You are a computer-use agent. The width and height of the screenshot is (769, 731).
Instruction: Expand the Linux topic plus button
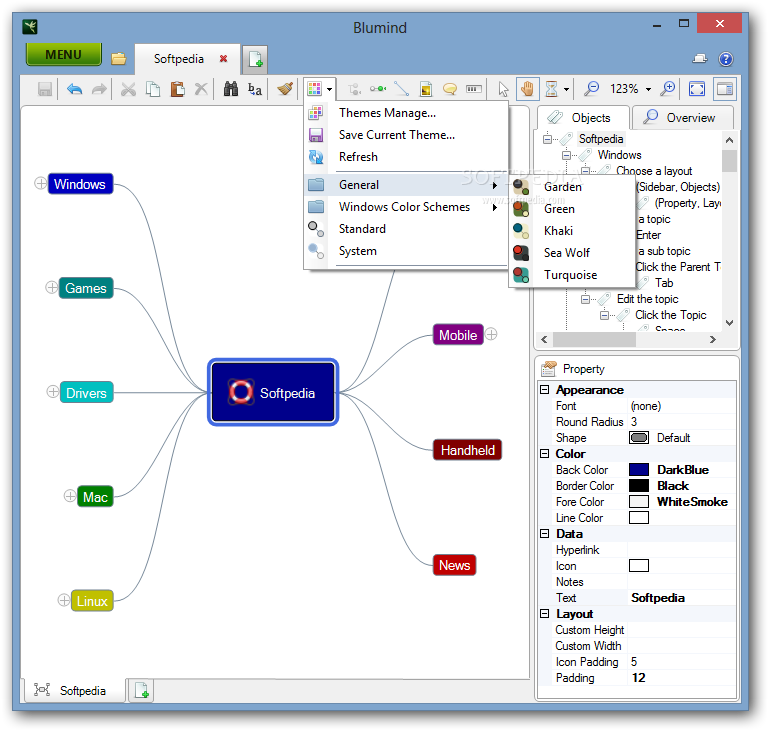tap(63, 600)
